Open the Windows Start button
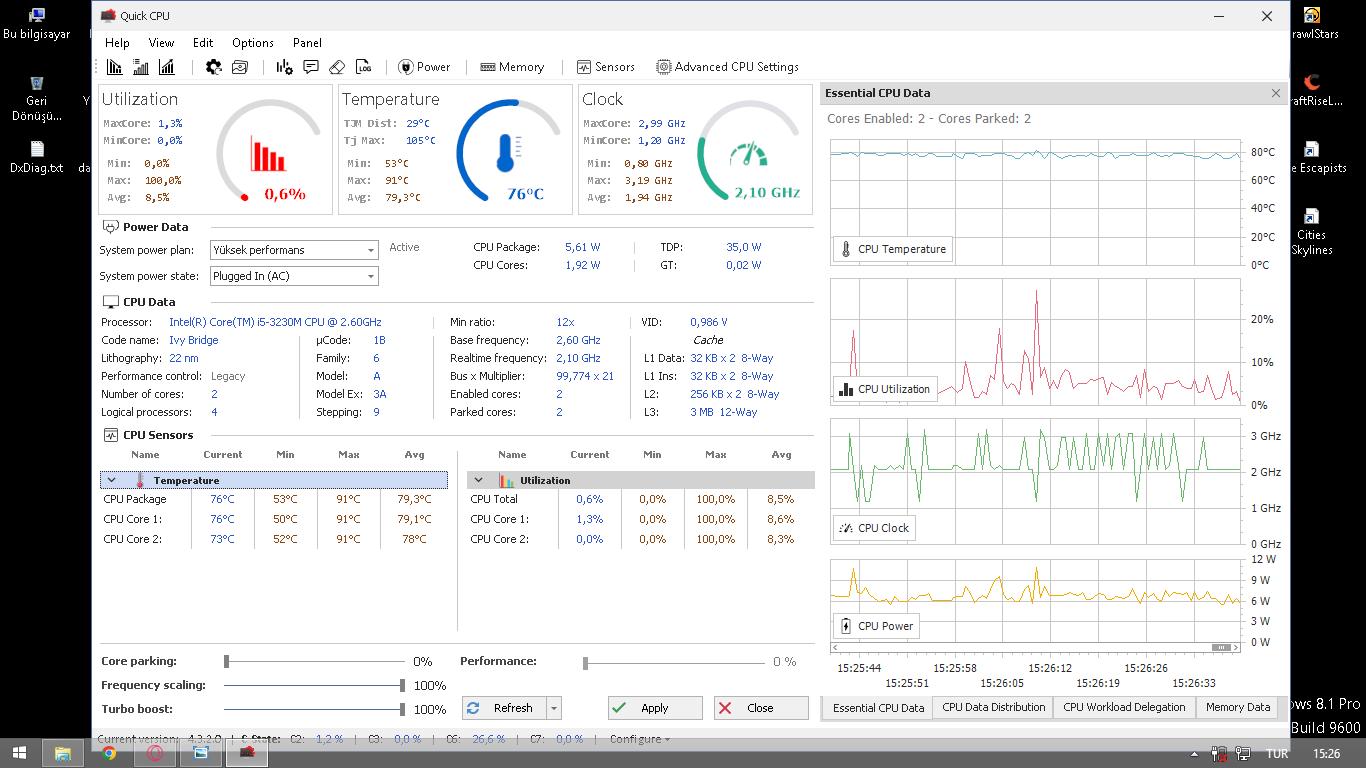 coord(19,753)
